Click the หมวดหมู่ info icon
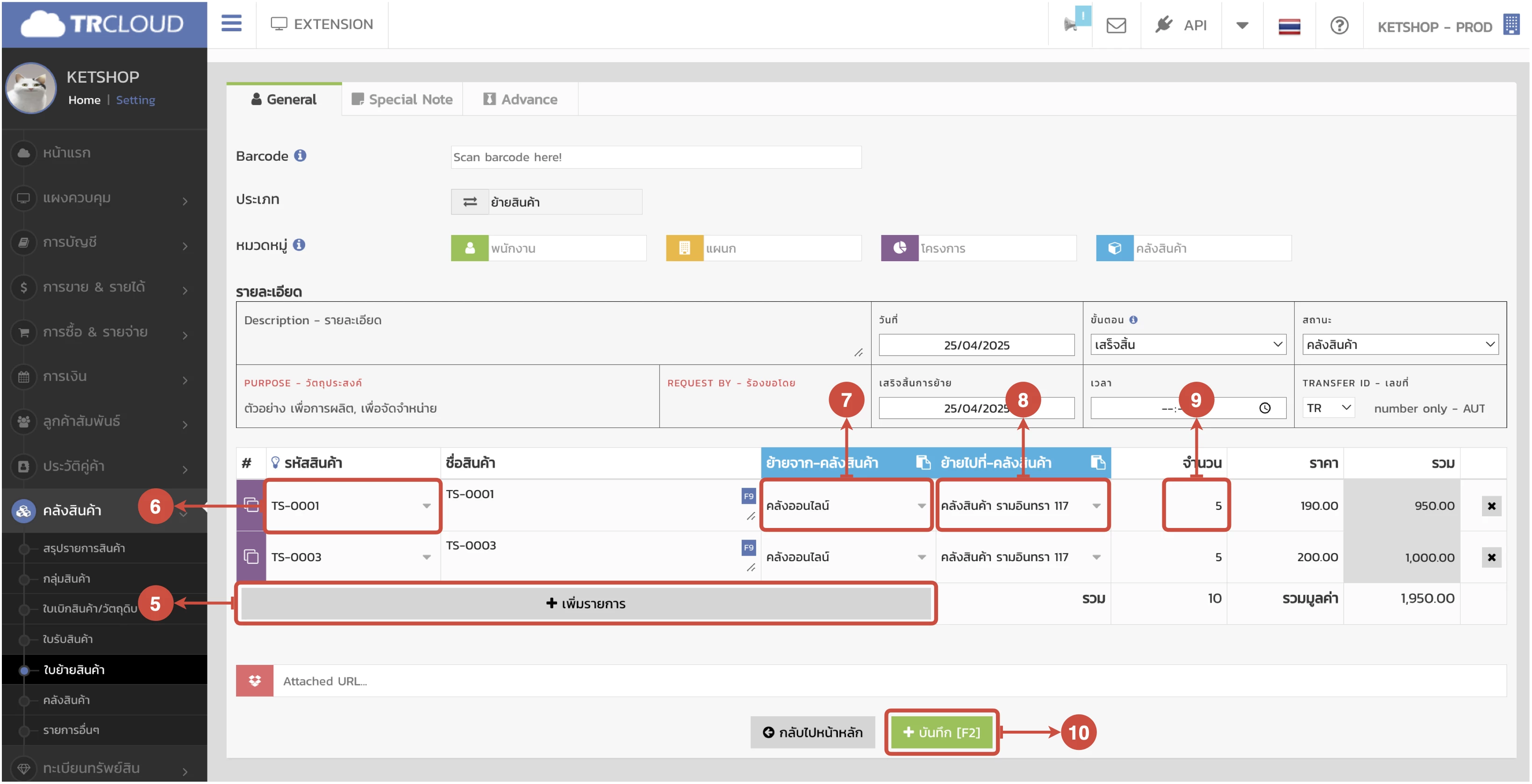The width and height of the screenshot is (1532, 784). coord(299,245)
